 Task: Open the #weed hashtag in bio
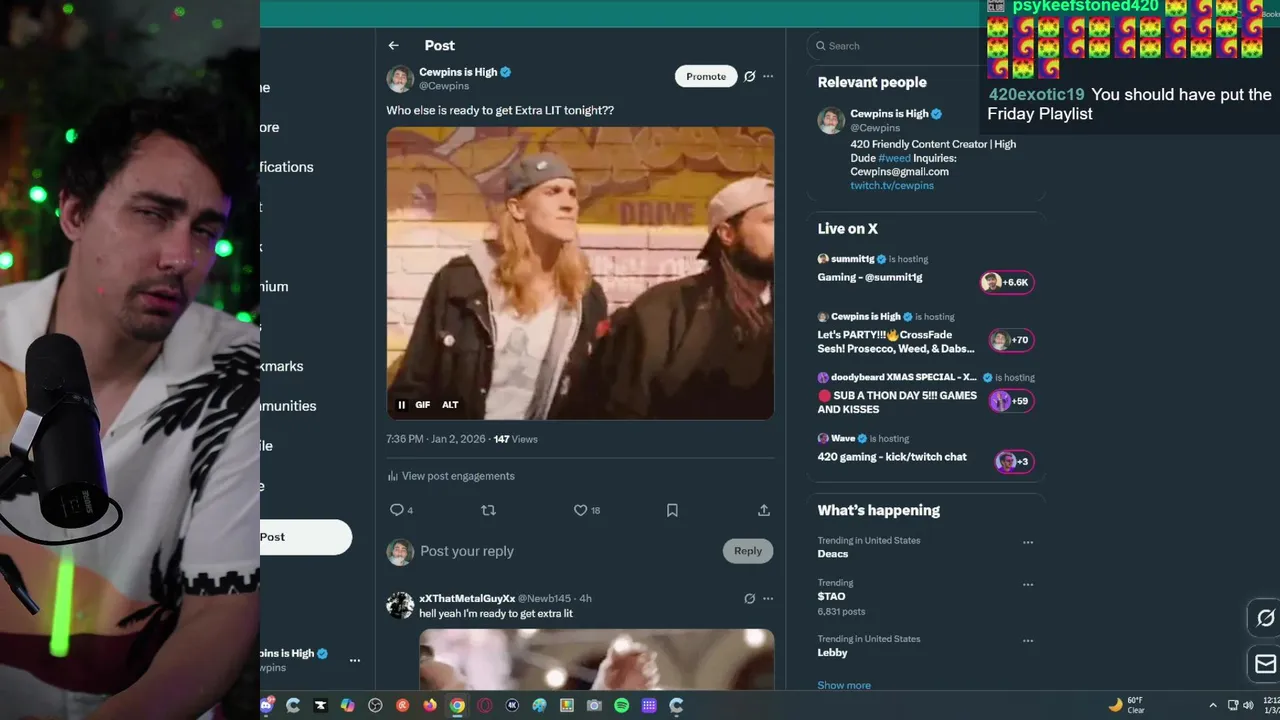point(894,158)
